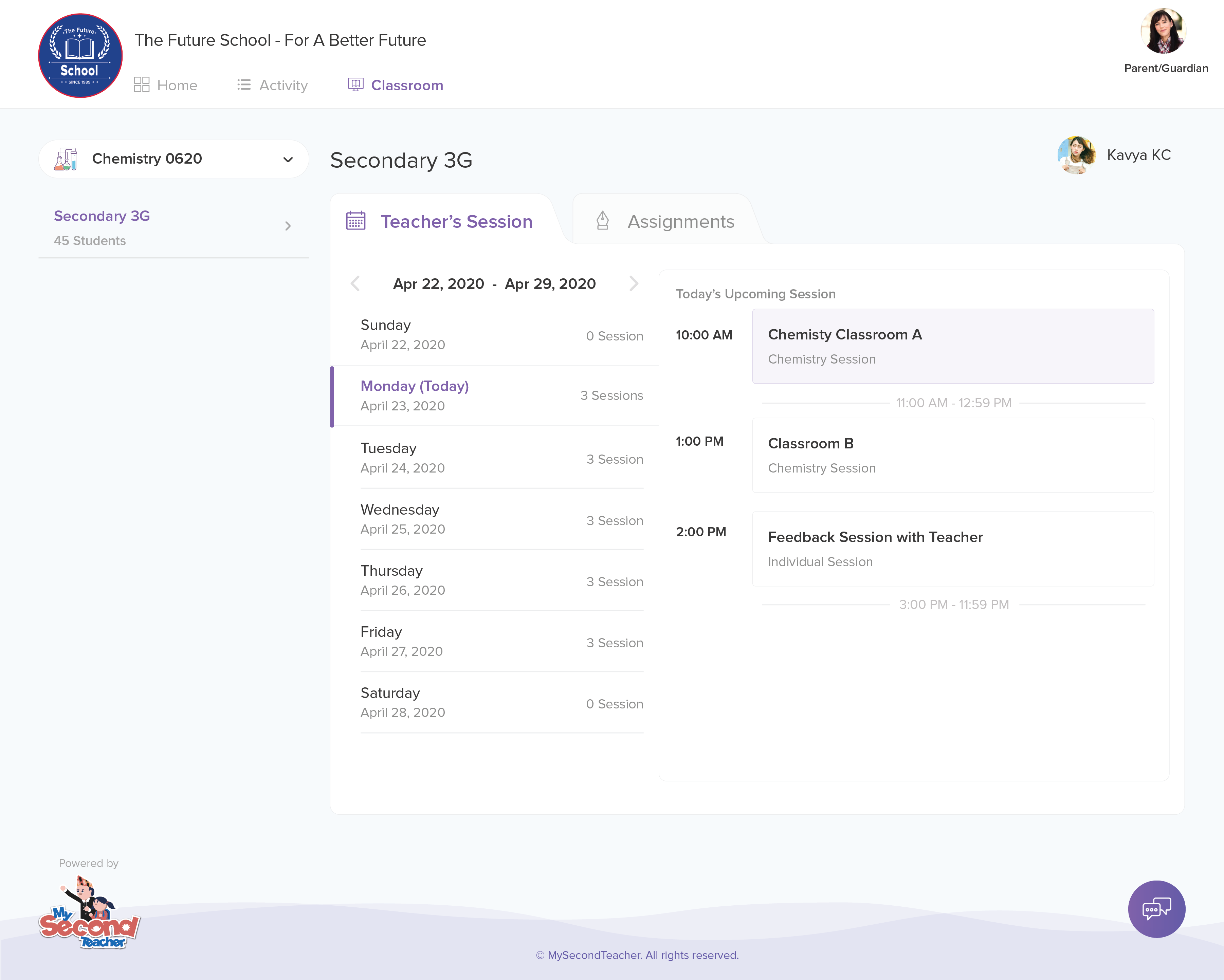Viewport: 1224px width, 980px height.
Task: Select Tuesday April 24, 2020 row
Action: point(502,458)
